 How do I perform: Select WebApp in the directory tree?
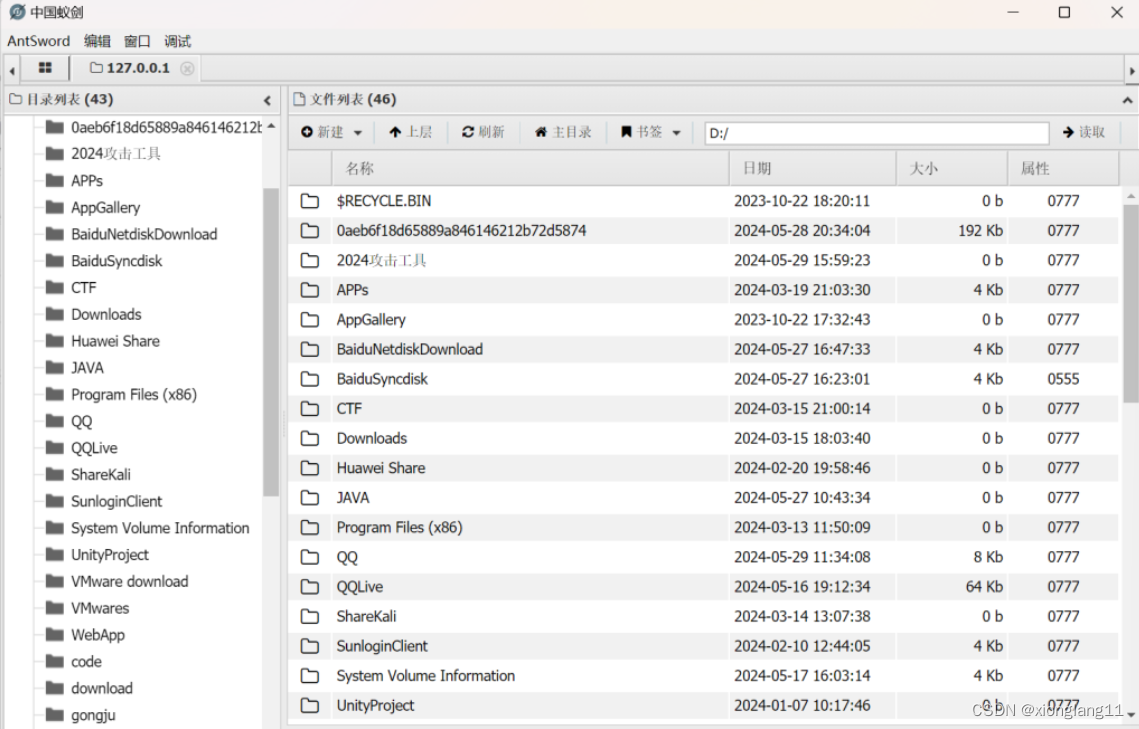98,635
